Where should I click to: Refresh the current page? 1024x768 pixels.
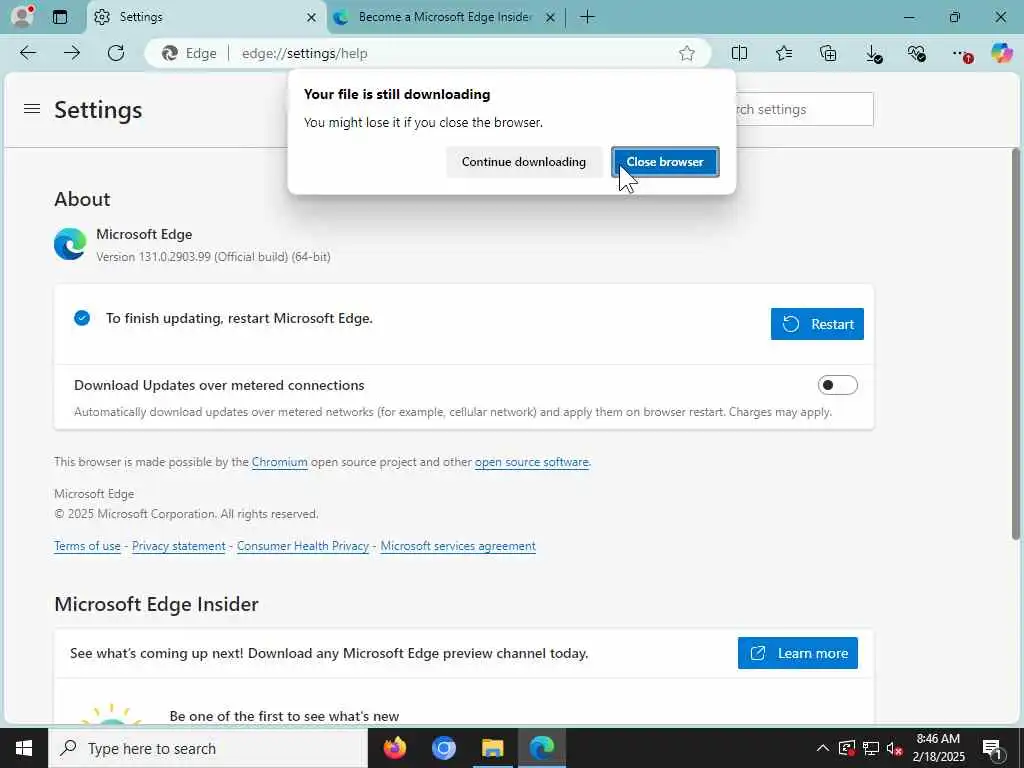[116, 53]
